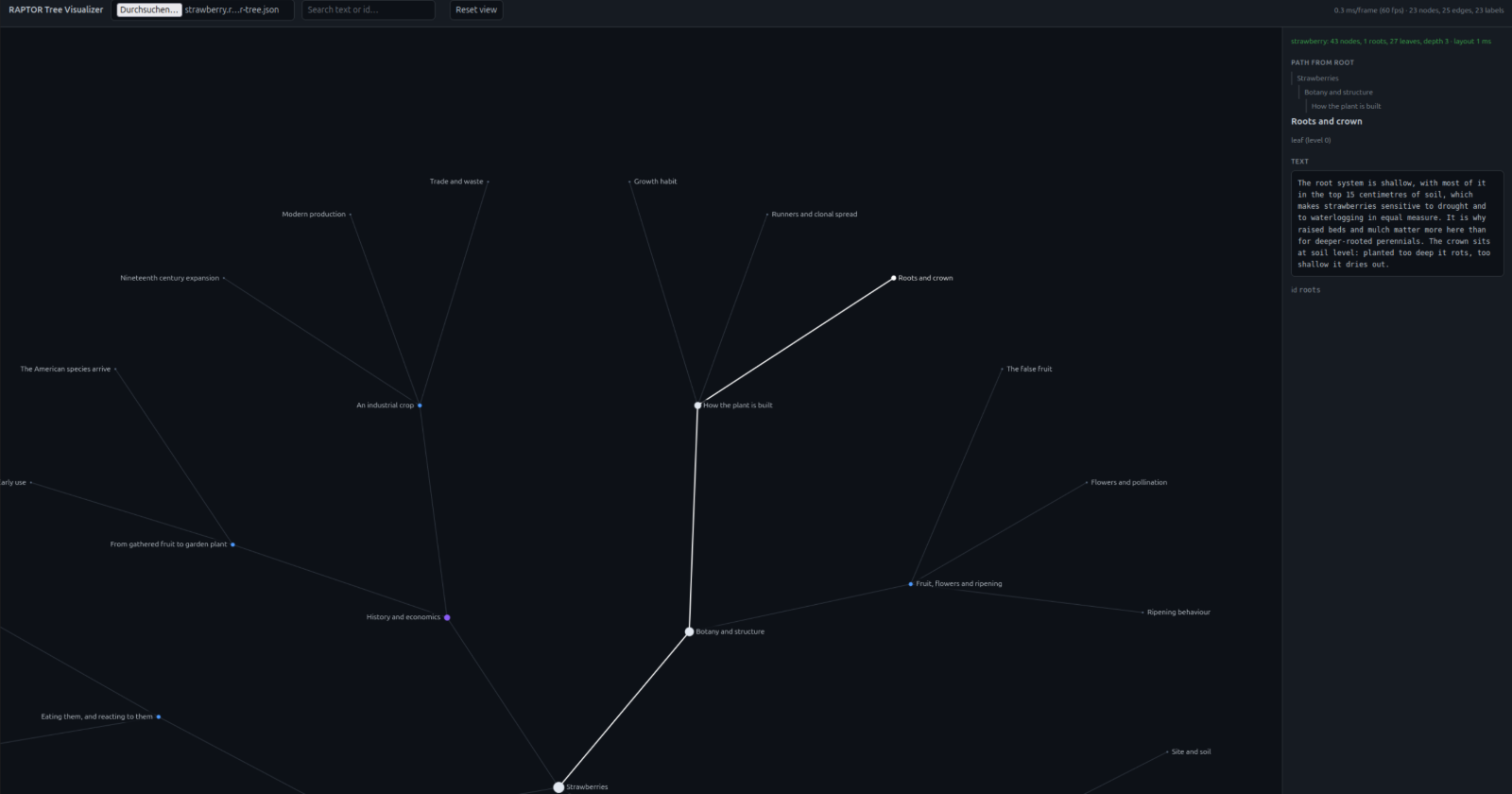Click the strawberry tree stats line

pyautogui.click(x=1391, y=42)
